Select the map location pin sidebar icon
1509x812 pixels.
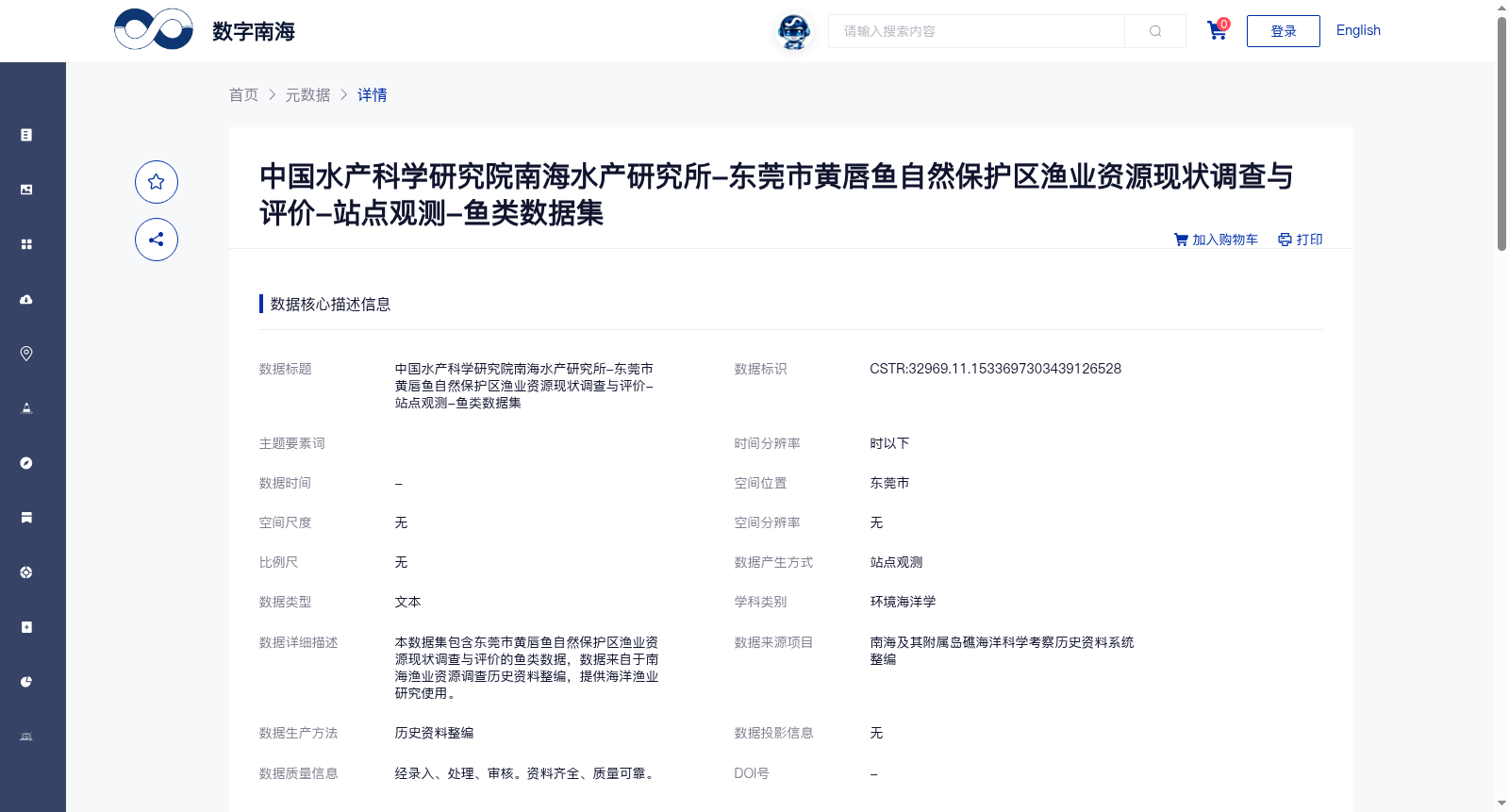pos(26,354)
